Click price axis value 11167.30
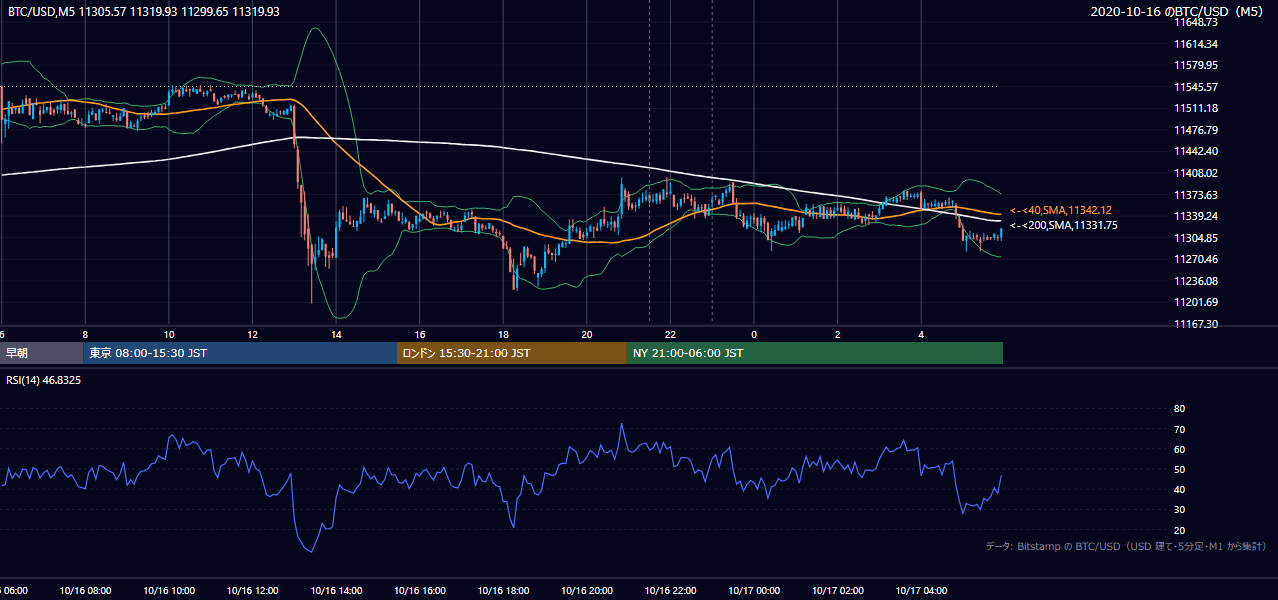1278x600 pixels. pos(1195,324)
